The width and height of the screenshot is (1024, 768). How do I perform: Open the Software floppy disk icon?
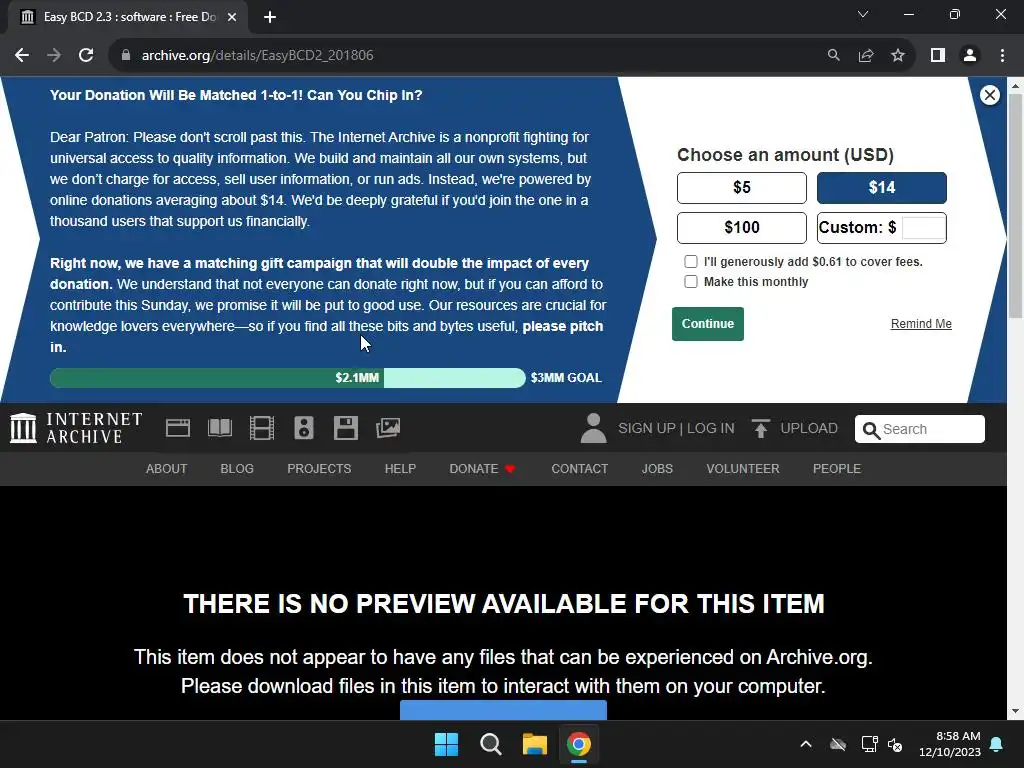pos(345,428)
